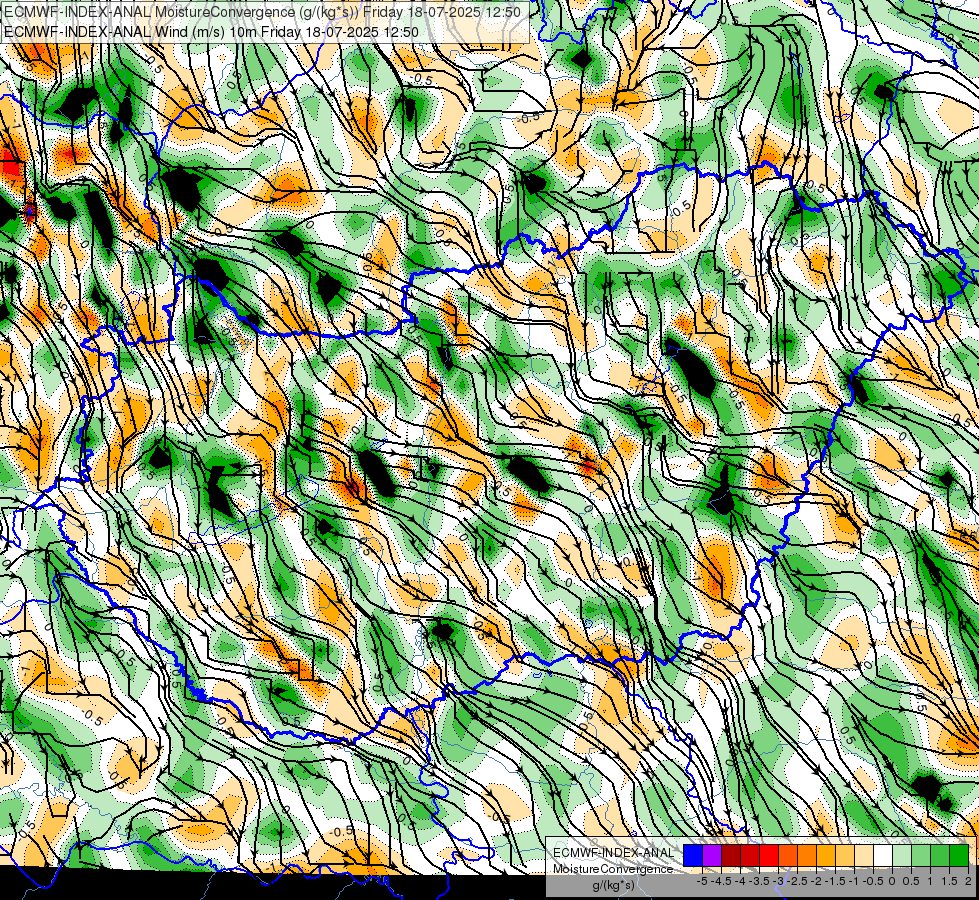979x900 pixels.
Task: Click the blue legend swatch below -5
Action: pos(693,856)
